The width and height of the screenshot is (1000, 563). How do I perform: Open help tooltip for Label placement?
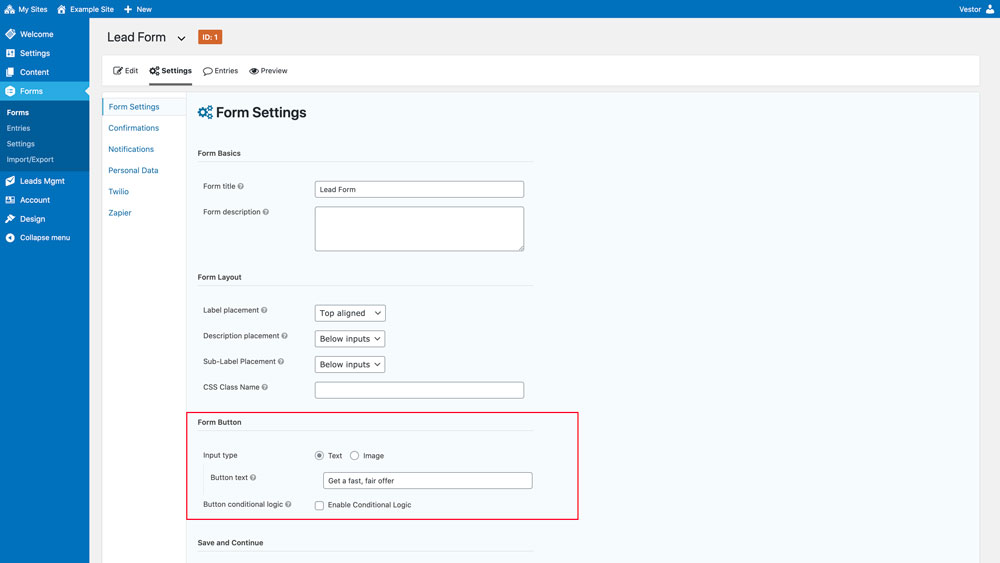click(x=264, y=310)
